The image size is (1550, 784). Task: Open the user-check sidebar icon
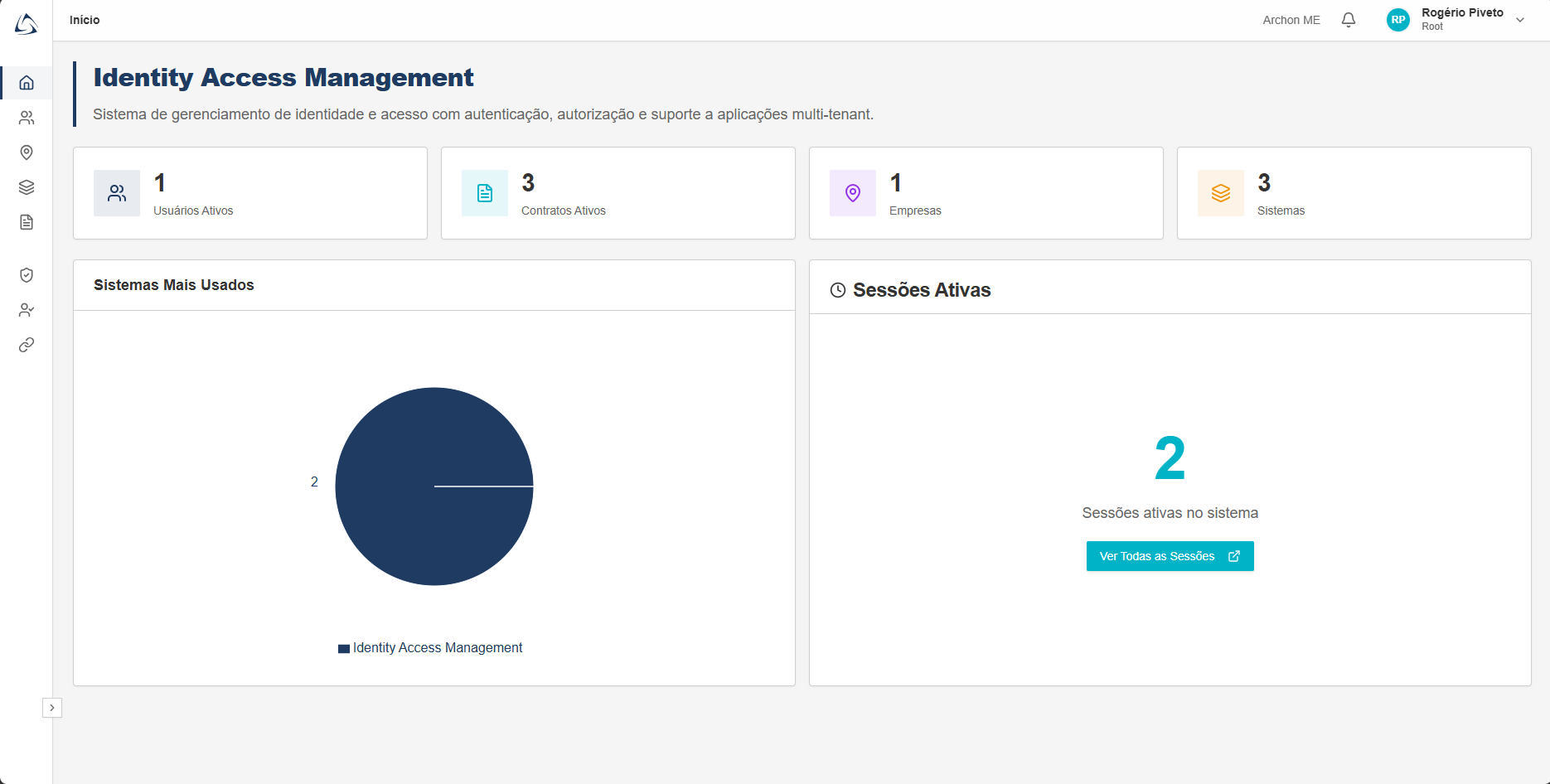click(x=27, y=310)
